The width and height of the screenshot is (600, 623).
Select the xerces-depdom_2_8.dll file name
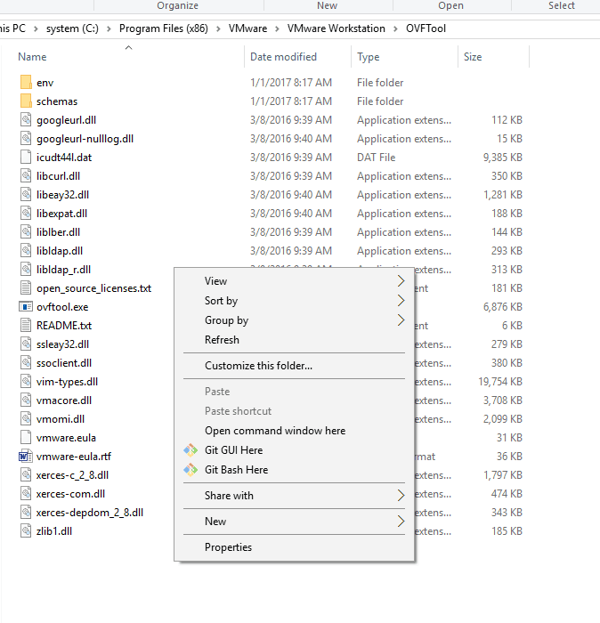click(89, 513)
